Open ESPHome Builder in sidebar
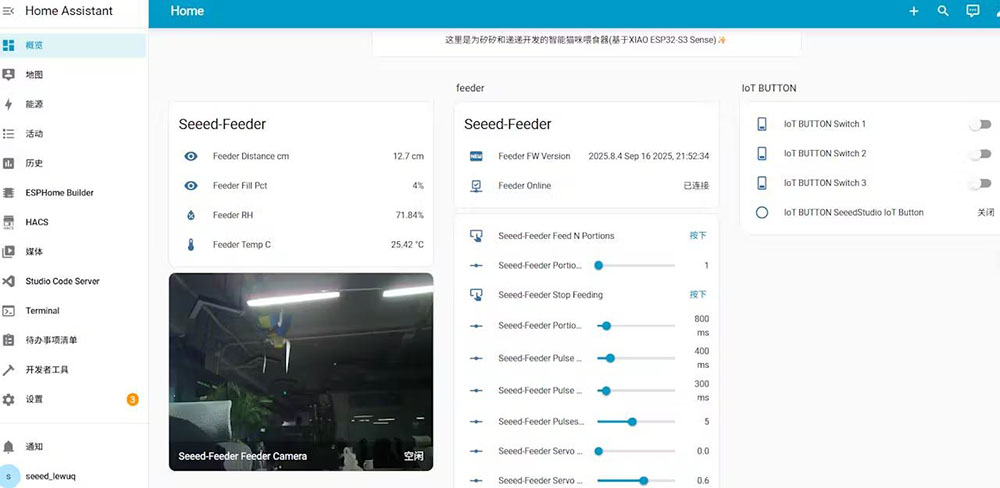Screen dimensions: 1000x488 [60, 193]
